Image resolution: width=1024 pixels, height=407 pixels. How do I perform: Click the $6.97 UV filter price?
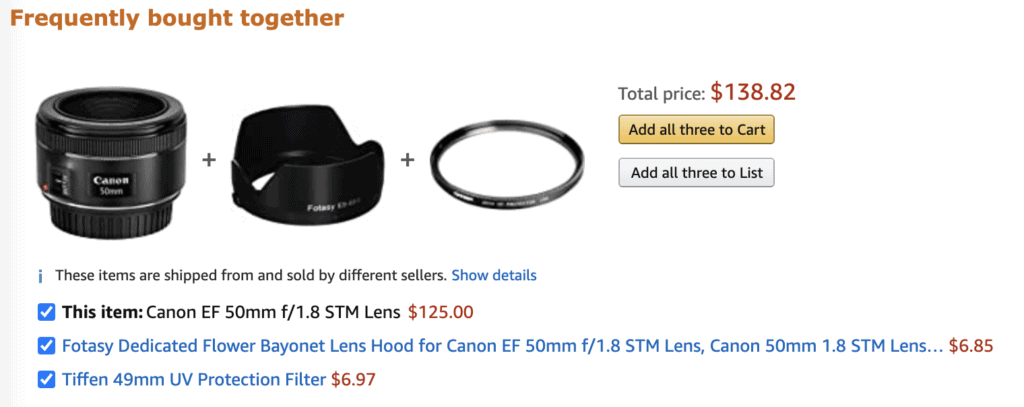tap(353, 380)
